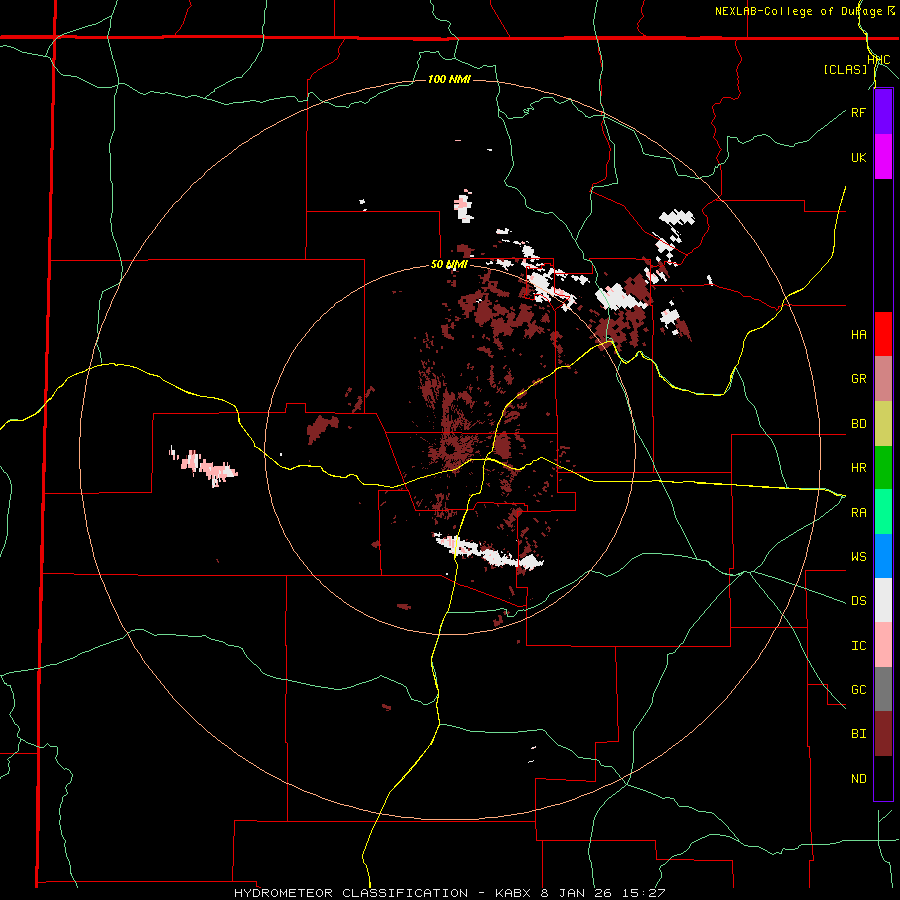Click the BI dark red swatch

pyautogui.click(x=883, y=734)
